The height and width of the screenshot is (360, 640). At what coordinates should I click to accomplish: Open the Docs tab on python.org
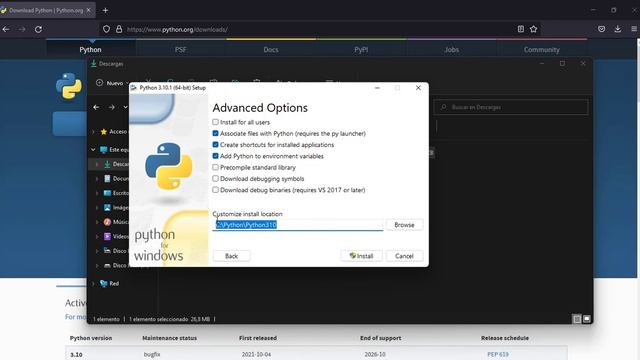point(271,50)
